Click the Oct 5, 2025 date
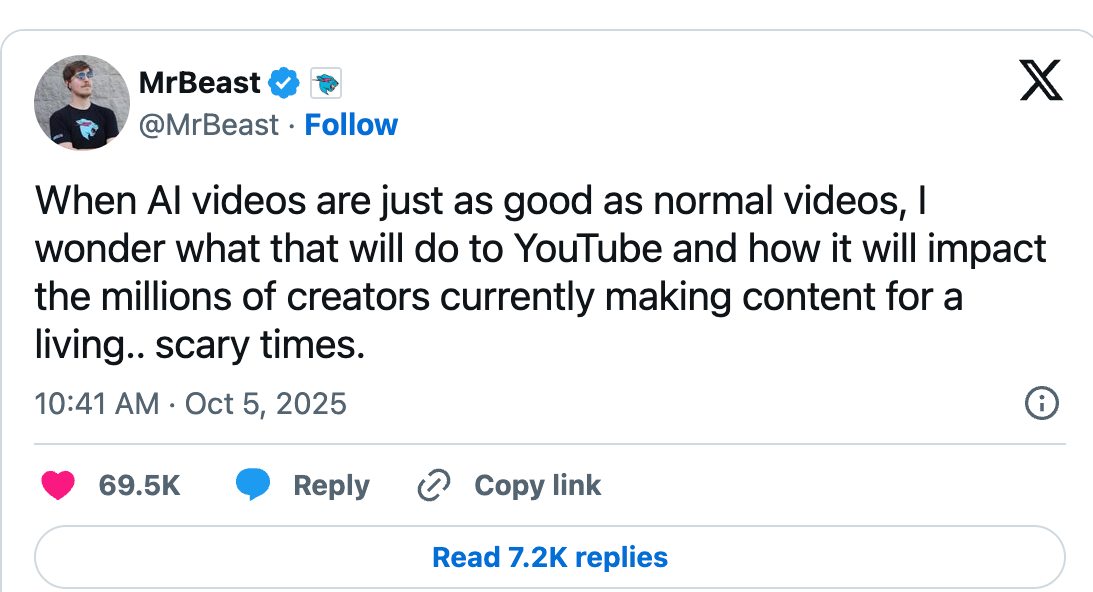The width and height of the screenshot is (1093, 592). (x=266, y=404)
